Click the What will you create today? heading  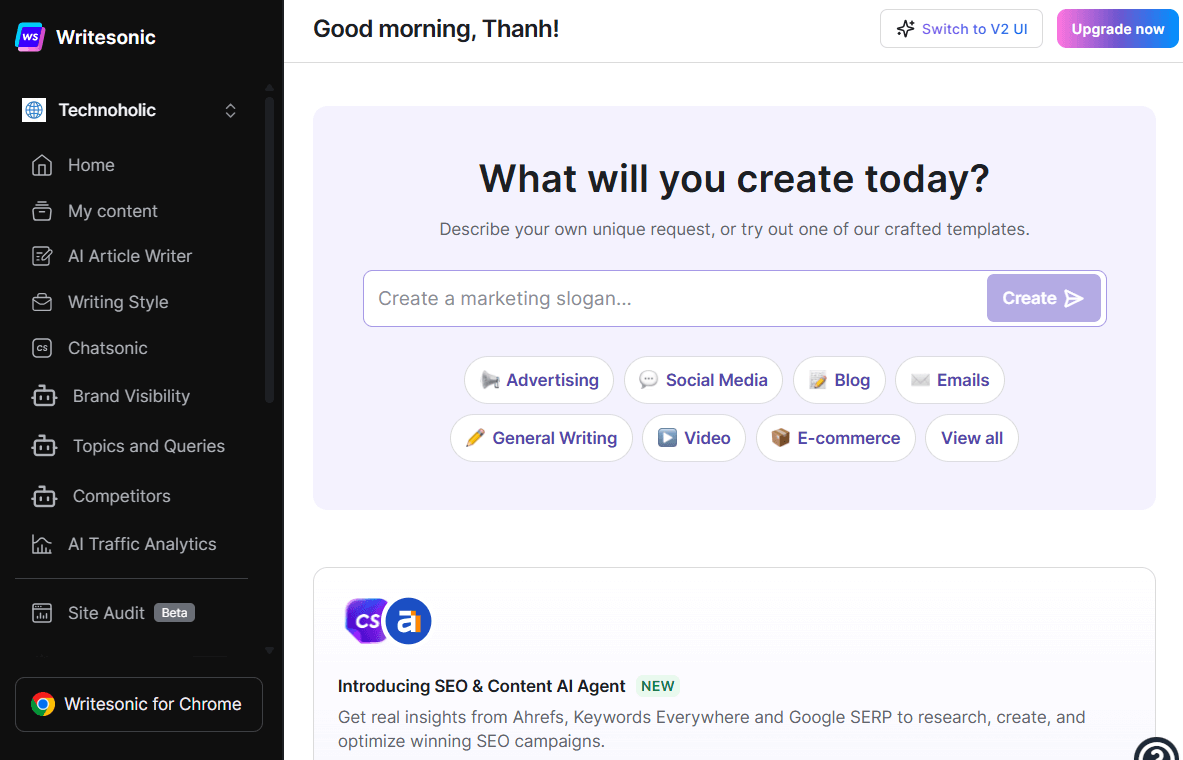coord(734,179)
